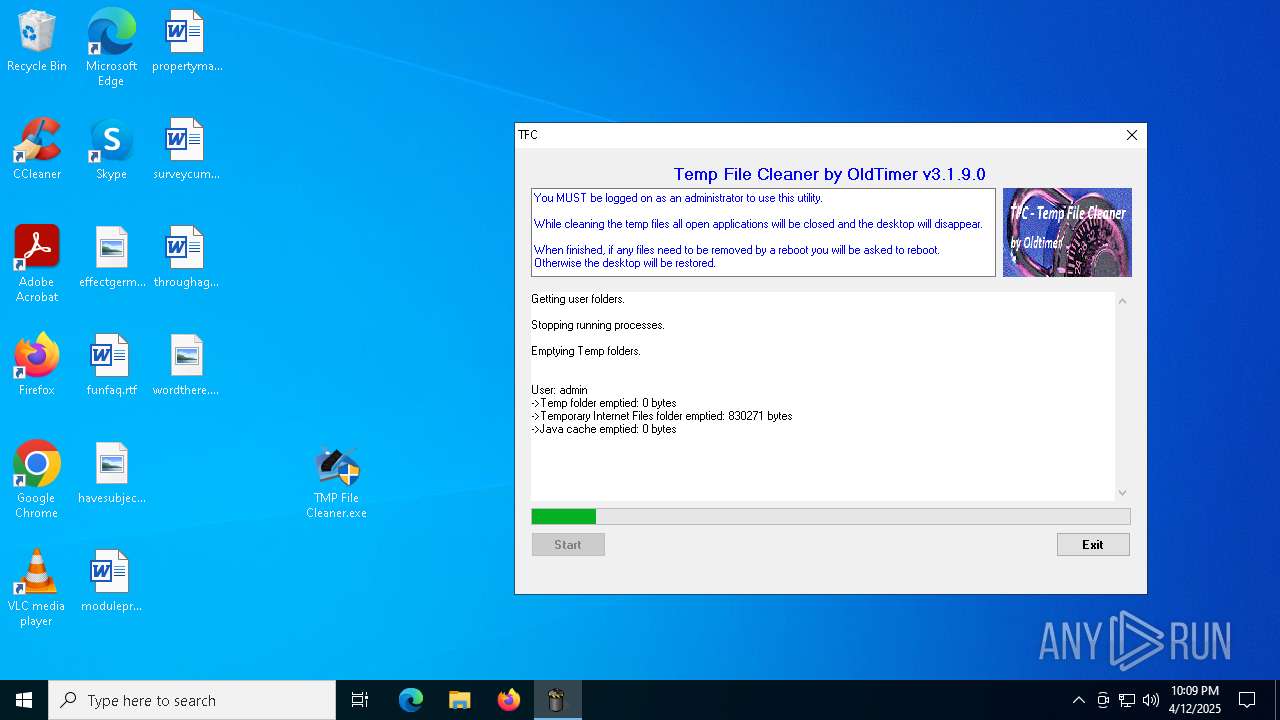Click the TFC logo image by Oldtimer
The image size is (1280, 720).
tap(1067, 232)
